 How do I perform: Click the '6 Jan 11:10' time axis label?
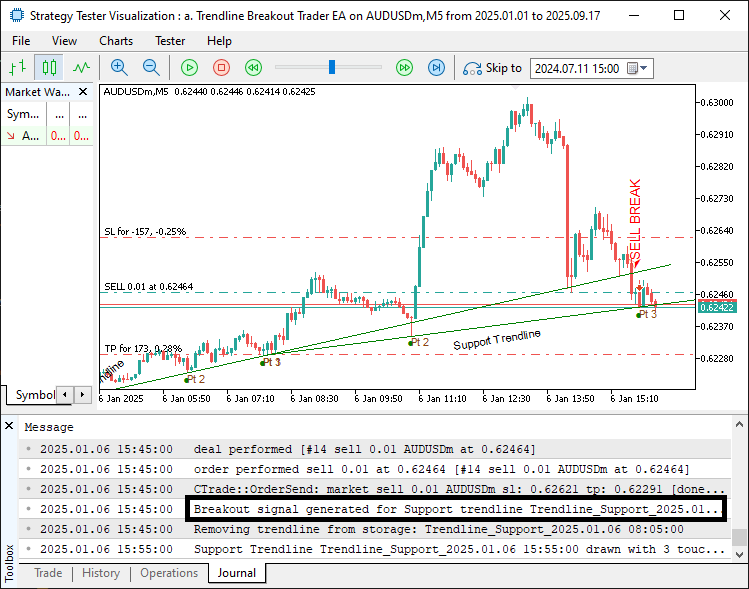tap(442, 398)
